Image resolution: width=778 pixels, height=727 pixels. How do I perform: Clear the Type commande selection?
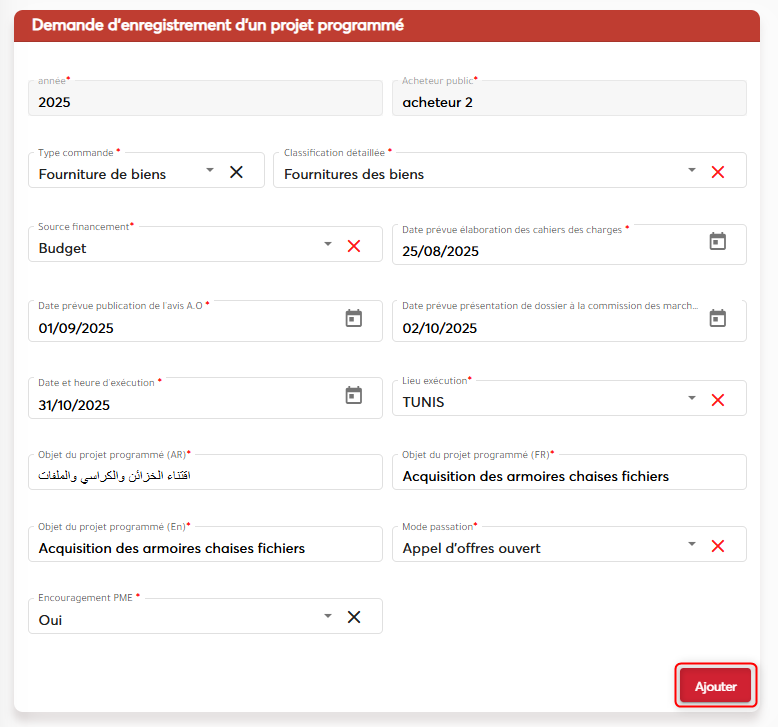[237, 172]
